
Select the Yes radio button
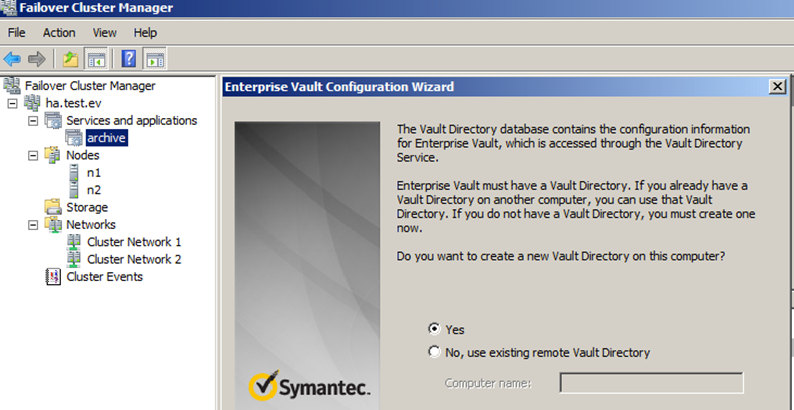pos(434,329)
